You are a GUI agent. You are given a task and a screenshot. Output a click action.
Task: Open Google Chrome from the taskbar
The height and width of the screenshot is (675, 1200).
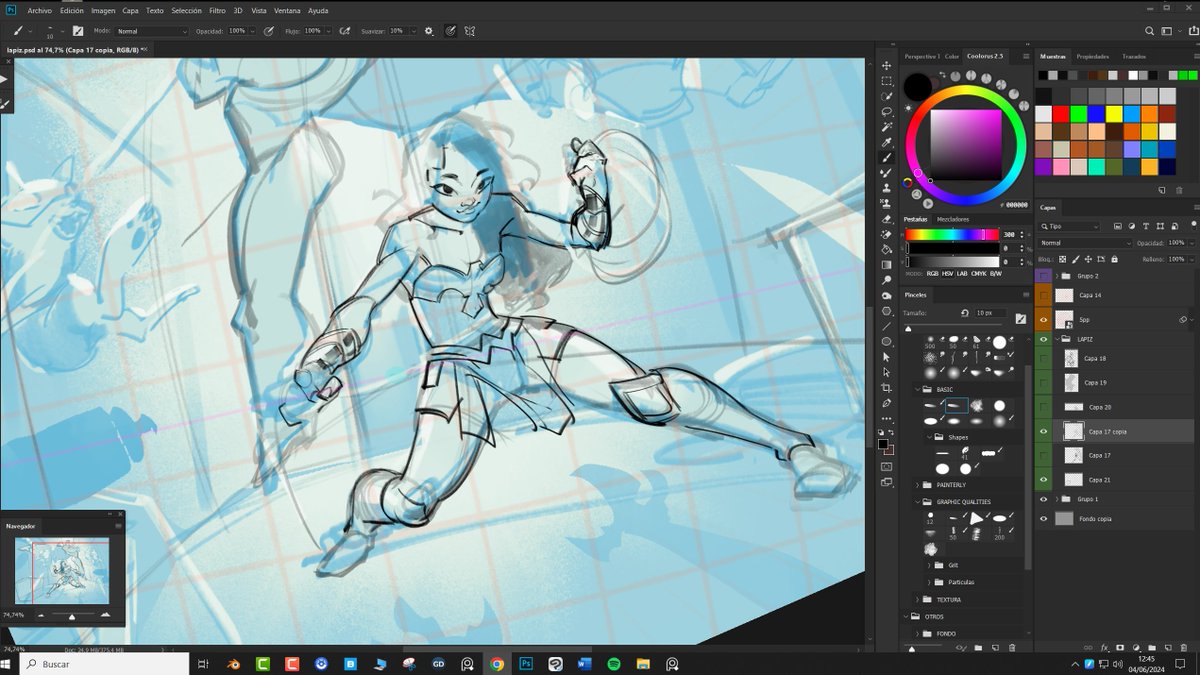click(497, 663)
